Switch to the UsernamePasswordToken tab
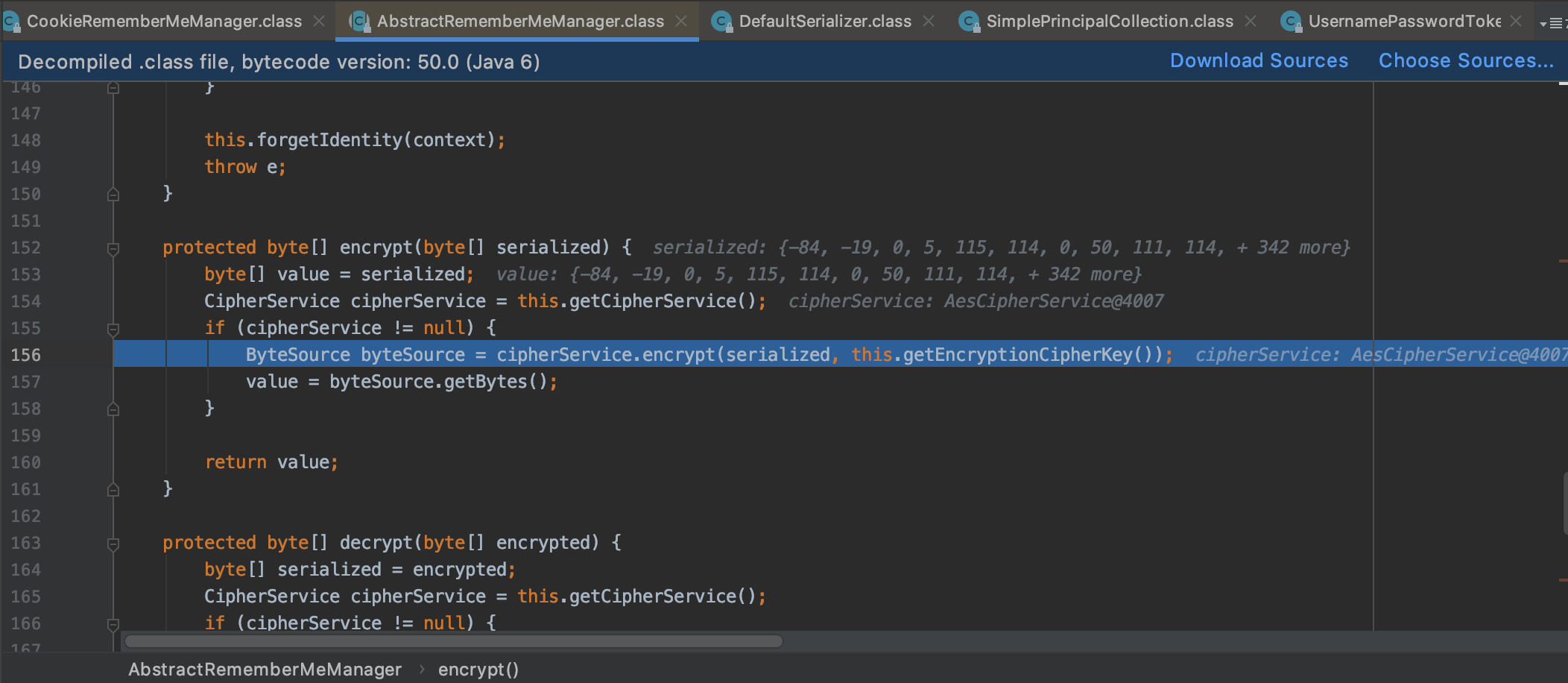 coord(1404,21)
